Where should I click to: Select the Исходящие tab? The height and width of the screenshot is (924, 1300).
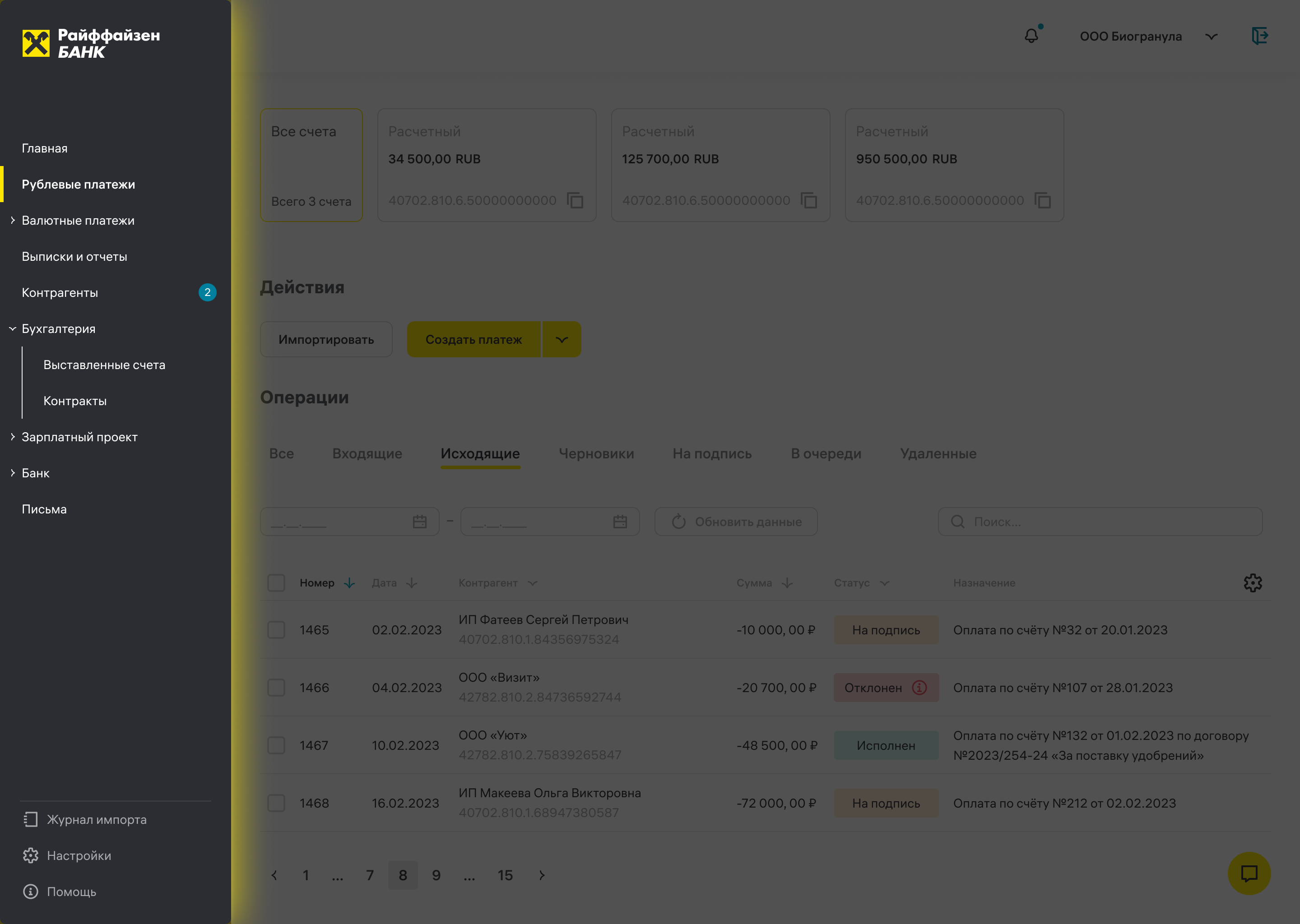480,453
